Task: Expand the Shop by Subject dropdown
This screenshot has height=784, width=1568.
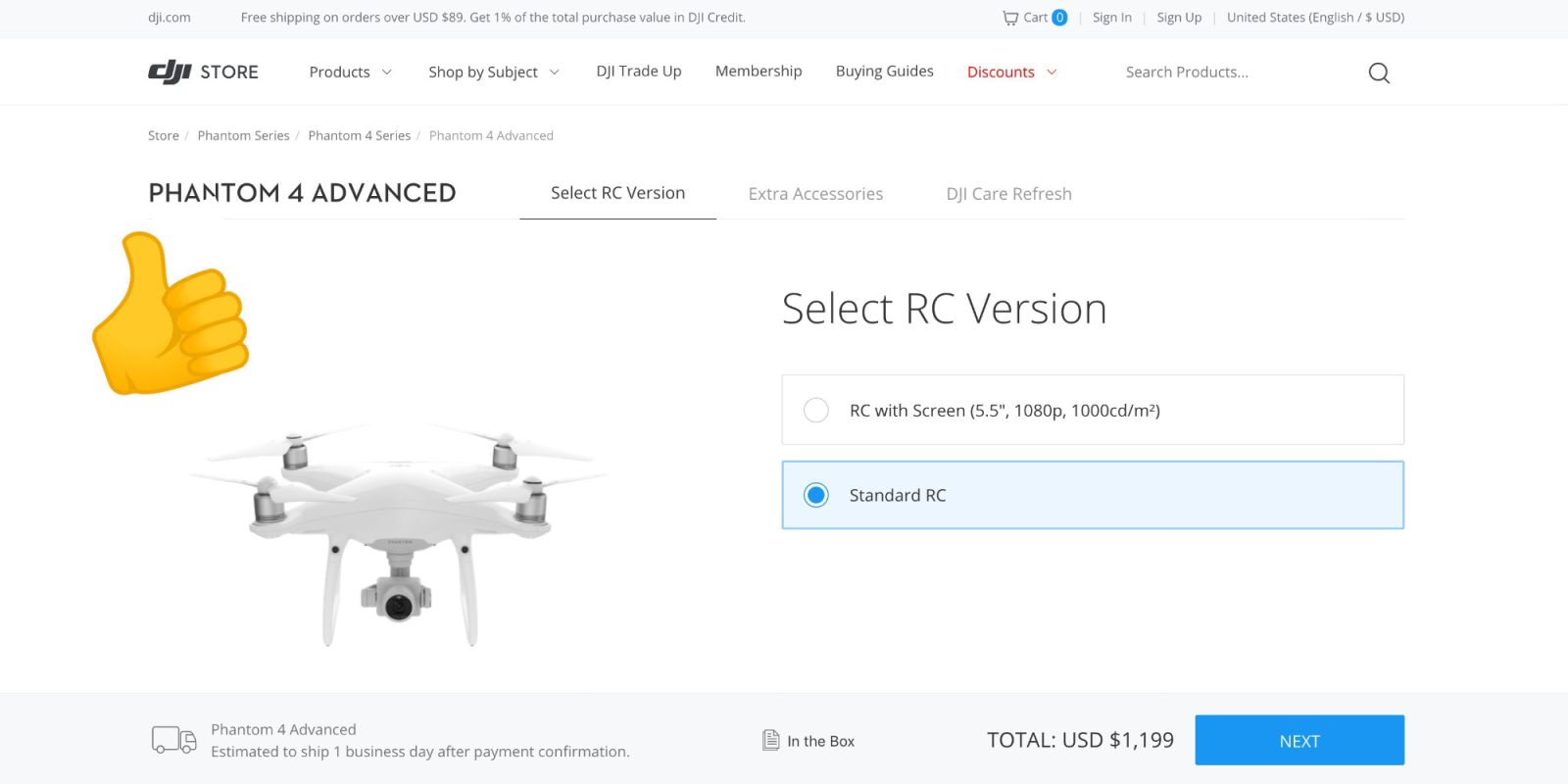Action: (x=493, y=72)
